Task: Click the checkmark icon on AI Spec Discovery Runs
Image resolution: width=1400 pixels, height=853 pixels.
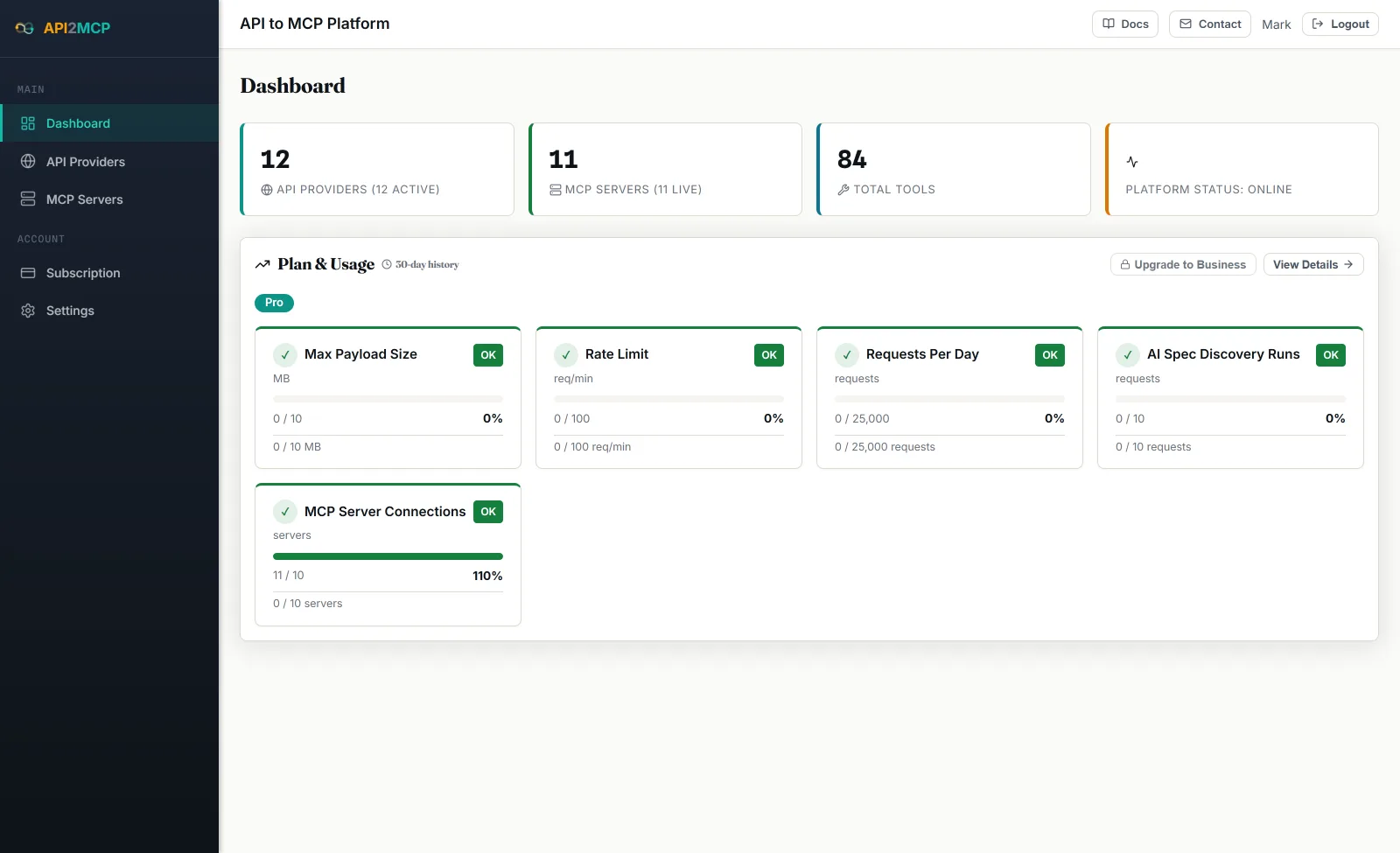Action: 1128,355
